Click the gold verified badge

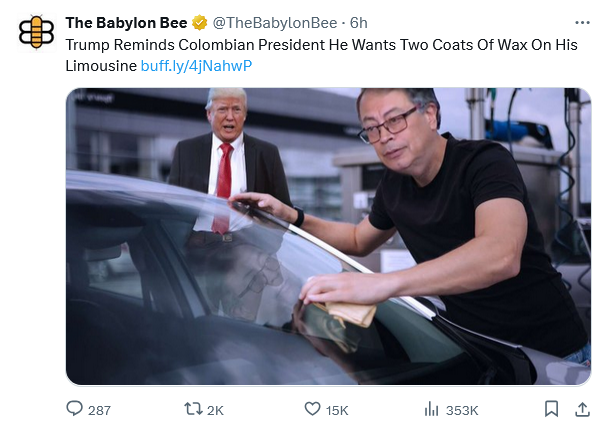point(200,23)
